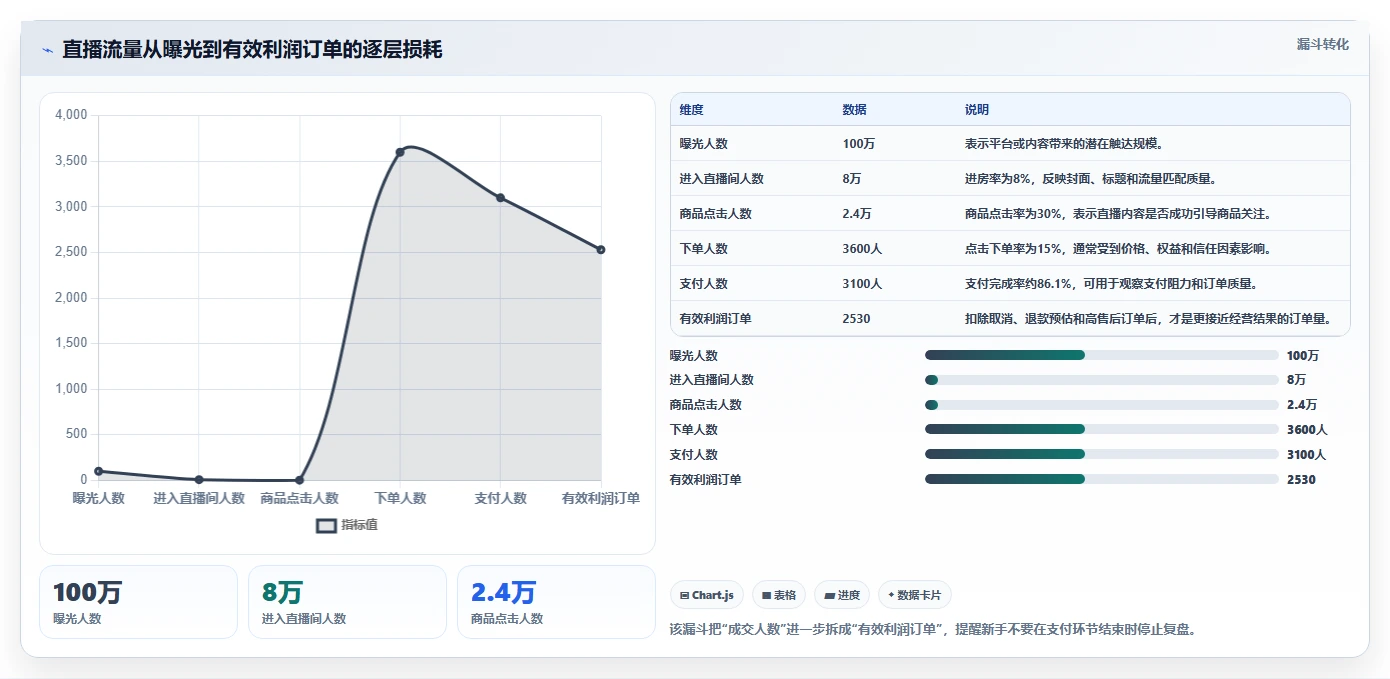
Task: Click the 维度 table column header
Action: (691, 110)
